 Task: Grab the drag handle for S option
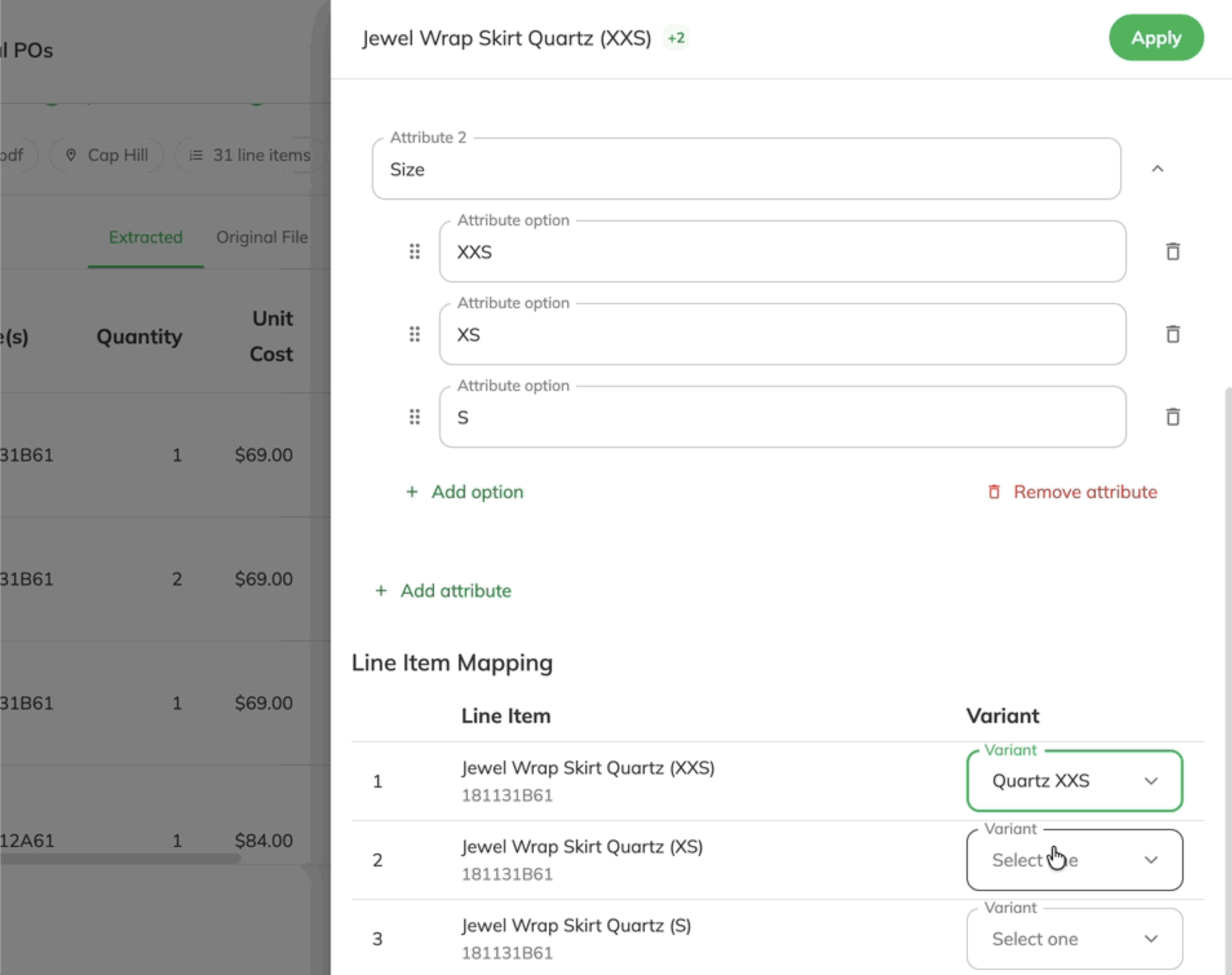(415, 417)
